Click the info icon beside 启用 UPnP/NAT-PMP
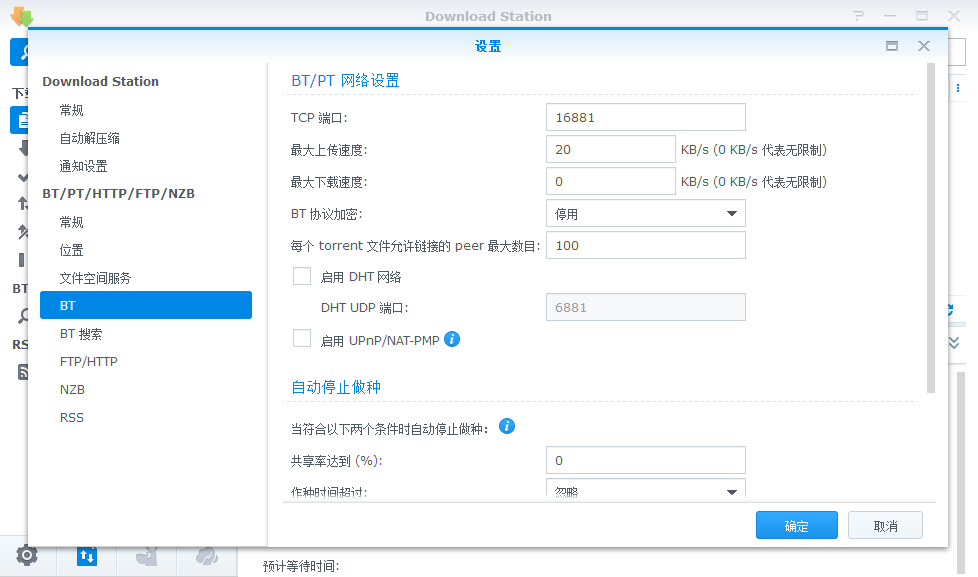The image size is (978, 577). click(452, 339)
